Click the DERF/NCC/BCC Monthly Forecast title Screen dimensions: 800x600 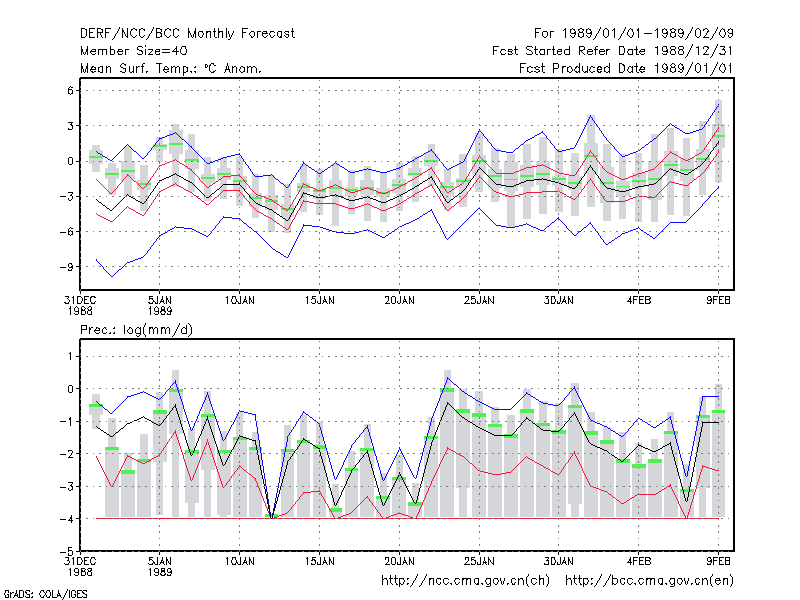tap(187, 34)
